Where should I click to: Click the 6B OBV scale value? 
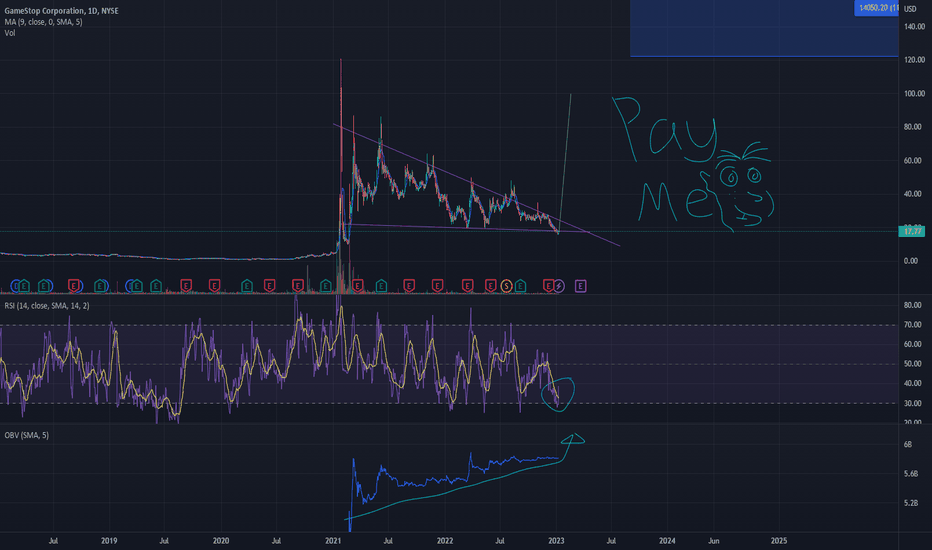pos(908,445)
